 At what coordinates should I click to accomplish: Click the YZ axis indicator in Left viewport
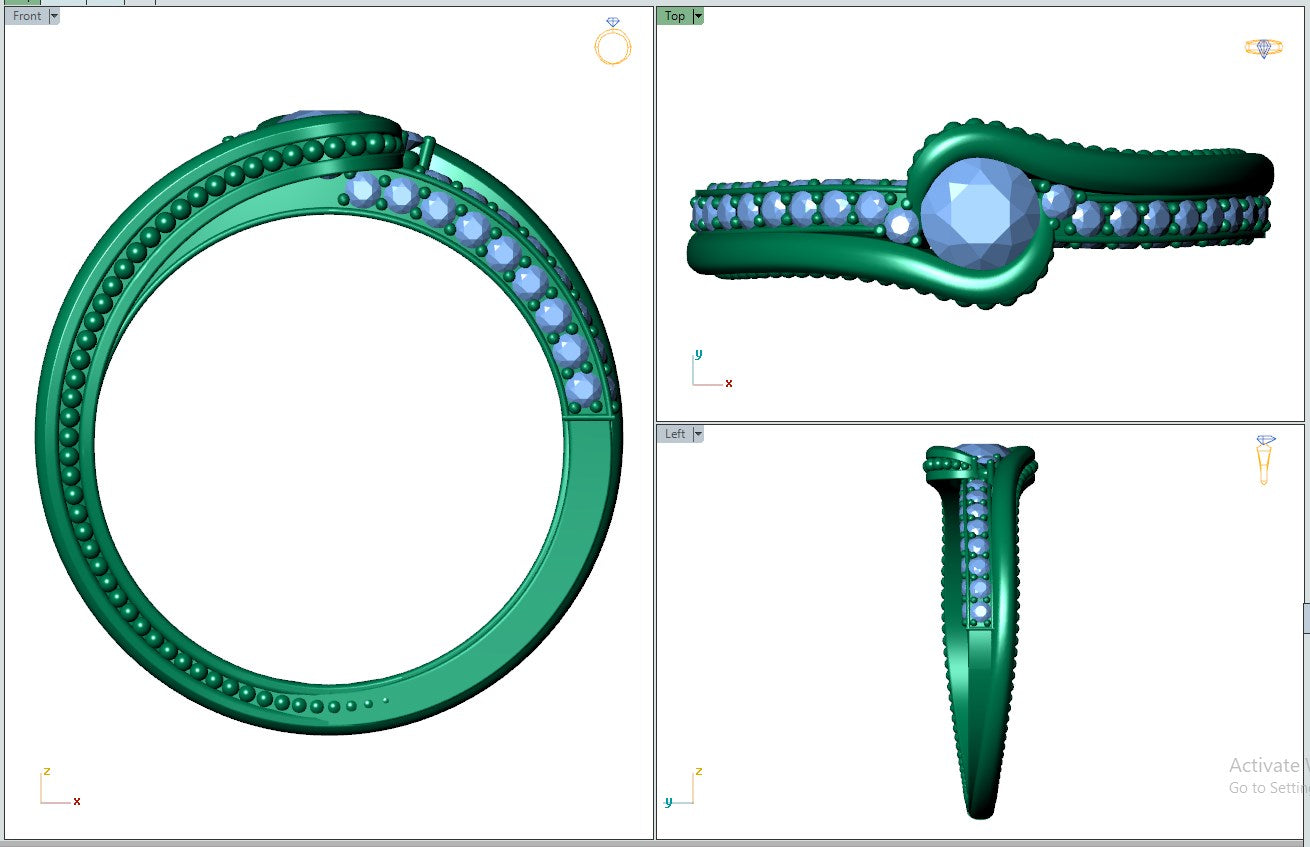[x=682, y=788]
